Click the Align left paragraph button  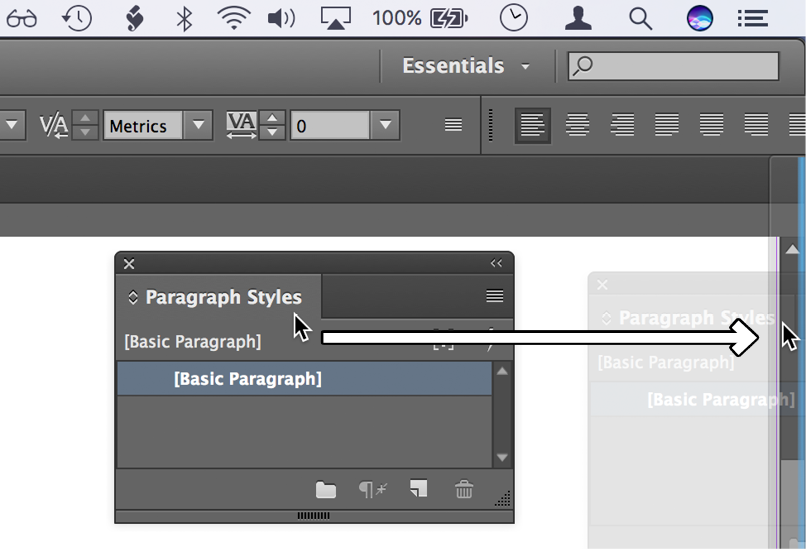click(533, 126)
